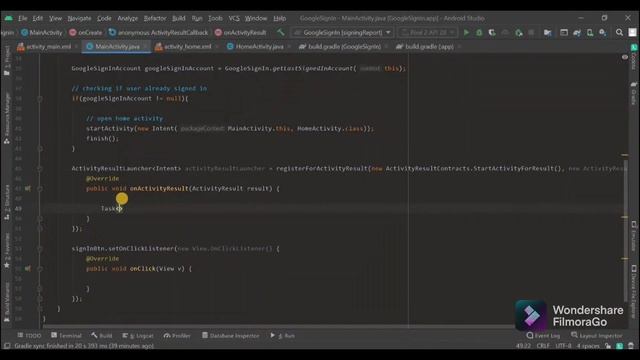Open the Refactor menu
640x360 pixels.
coord(155,18)
